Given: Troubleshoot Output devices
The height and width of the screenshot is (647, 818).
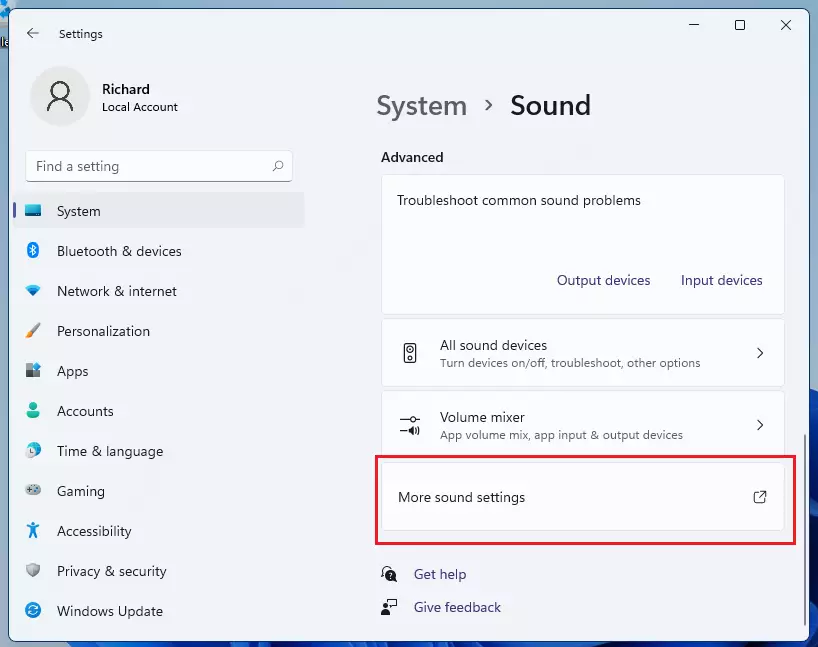Looking at the screenshot, I should (x=603, y=280).
